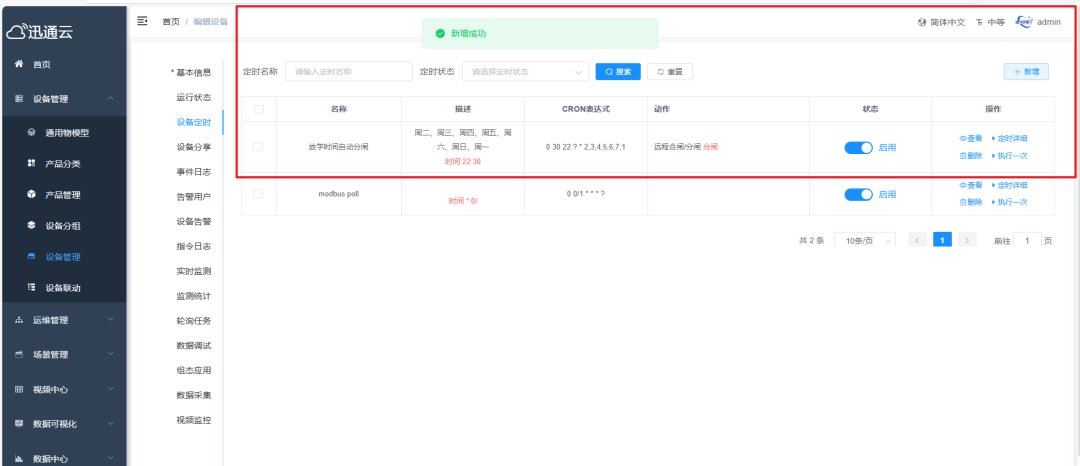The image size is (1080, 466).
Task: Go to 首页 in the breadcrumb
Action: point(171,22)
